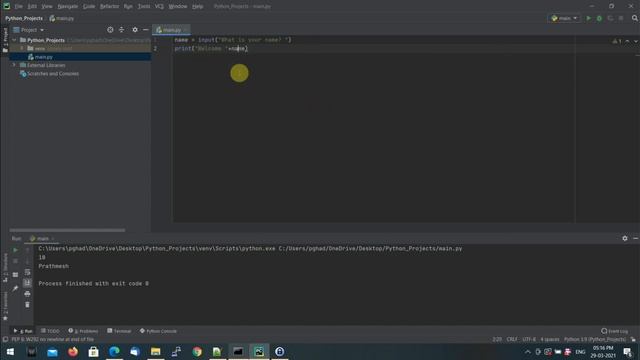Click code line 1 in the editor

point(233,40)
